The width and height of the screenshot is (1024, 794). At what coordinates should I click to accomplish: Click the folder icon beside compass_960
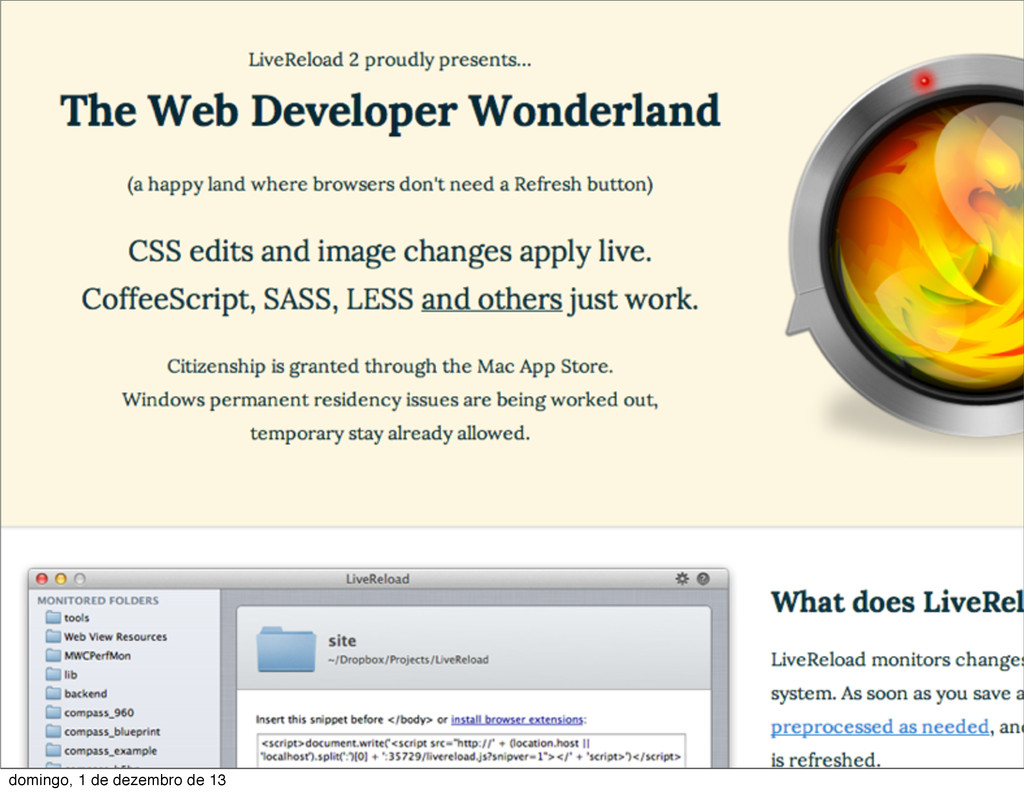pos(53,712)
